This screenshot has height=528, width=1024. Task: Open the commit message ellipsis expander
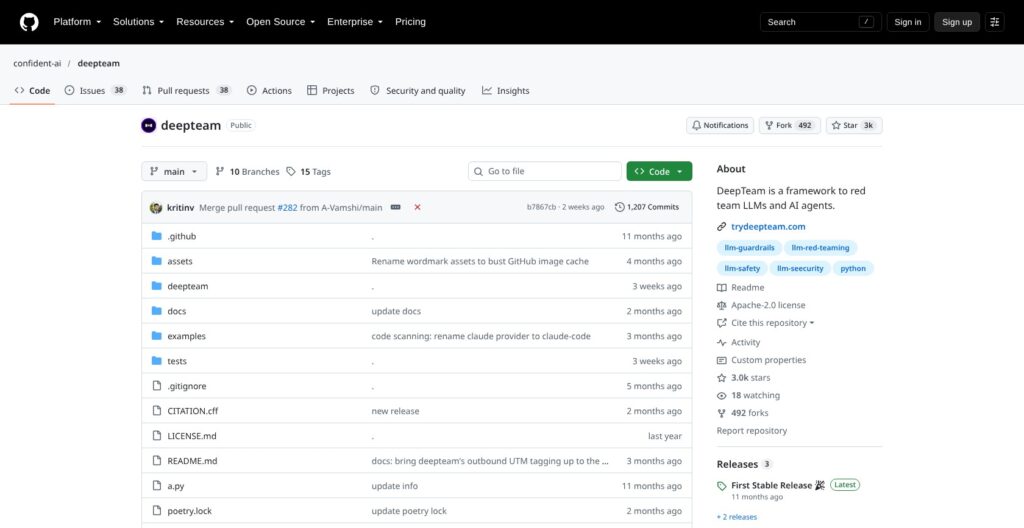point(396,207)
